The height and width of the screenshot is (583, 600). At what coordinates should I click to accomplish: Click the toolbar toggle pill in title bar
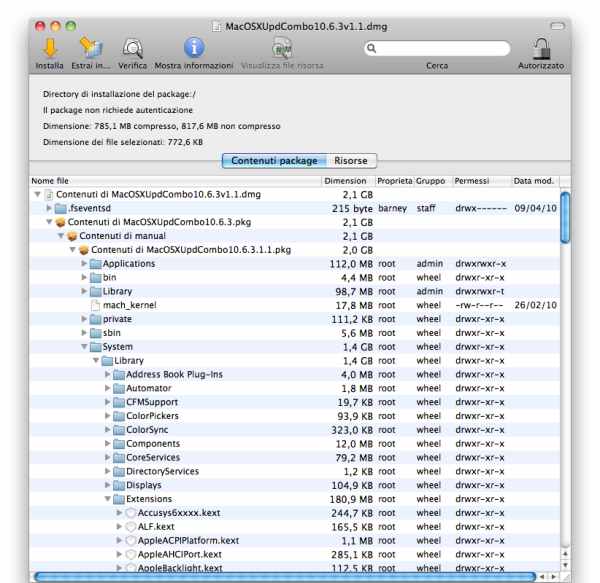click(x=558, y=26)
